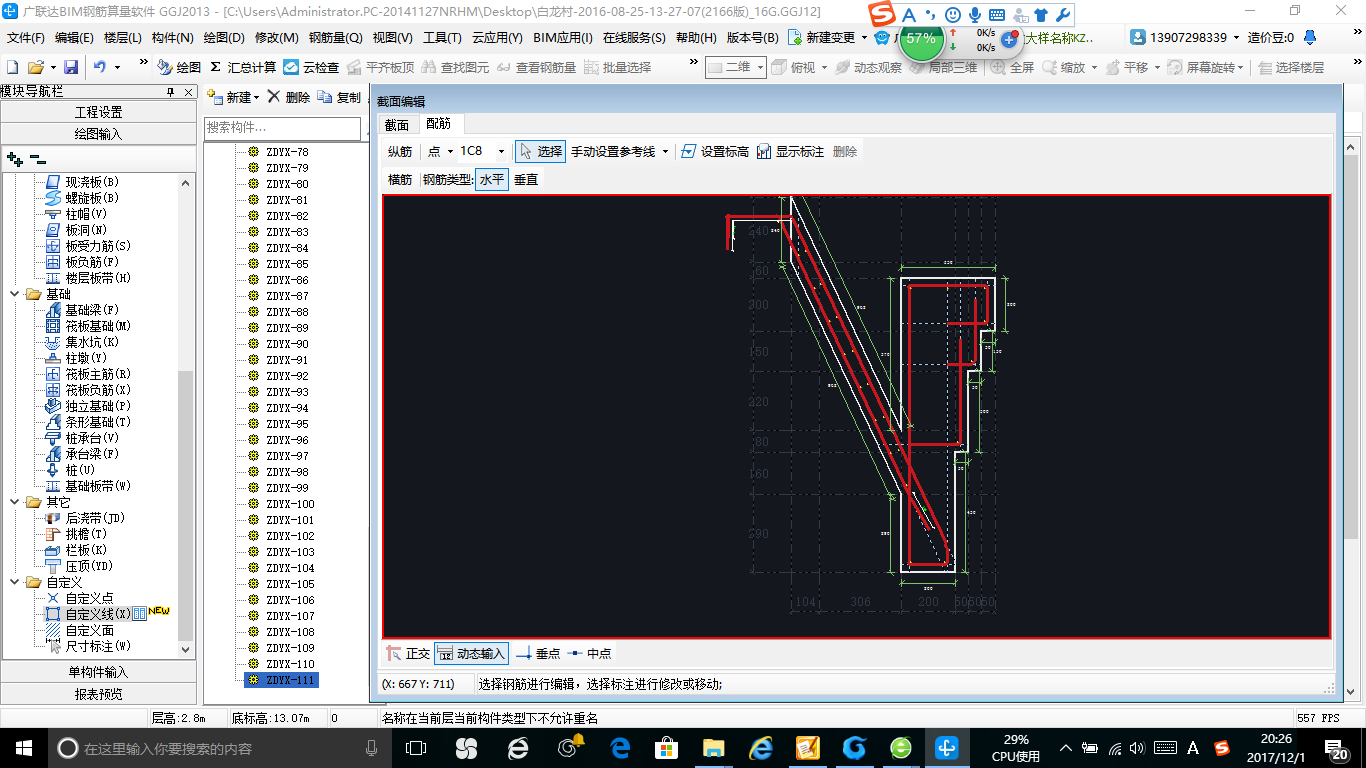Toggle 中点 midpoint snap
The image size is (1366, 768).
(589, 653)
